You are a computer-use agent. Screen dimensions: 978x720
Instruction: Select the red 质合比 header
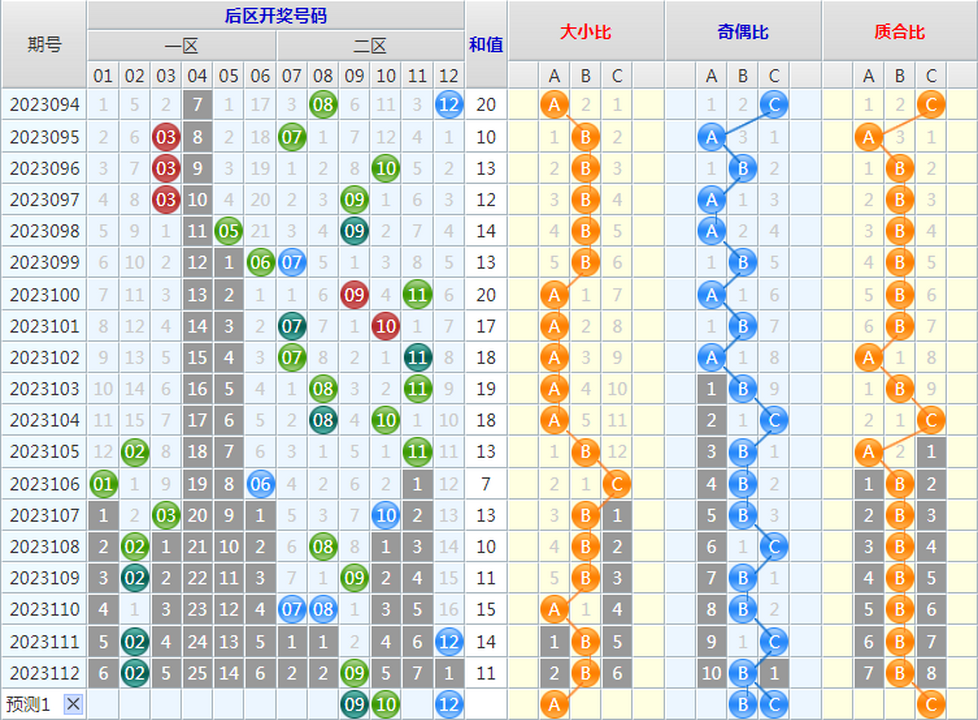899,31
